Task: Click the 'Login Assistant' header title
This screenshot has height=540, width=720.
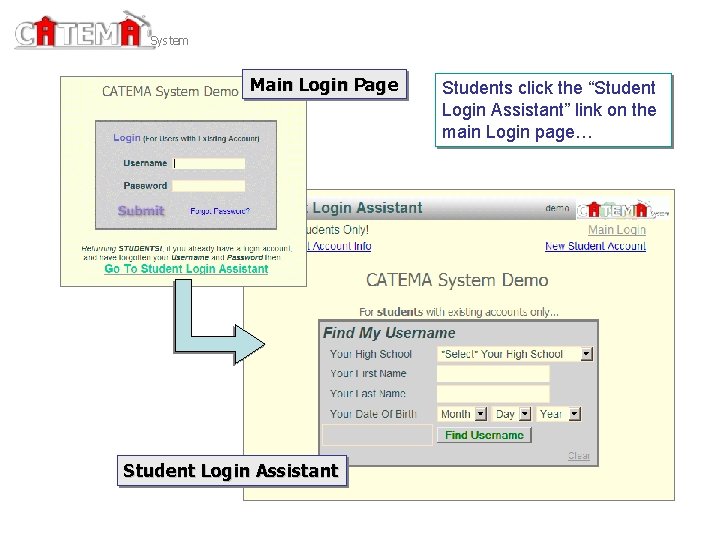Action: 367,208
